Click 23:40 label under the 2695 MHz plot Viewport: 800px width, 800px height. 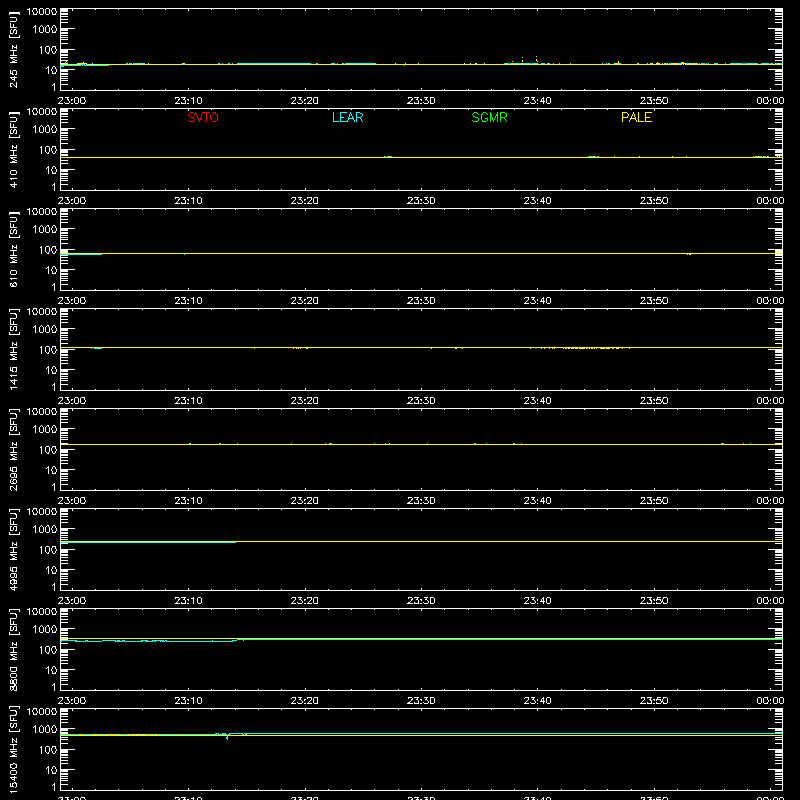[x=537, y=501]
